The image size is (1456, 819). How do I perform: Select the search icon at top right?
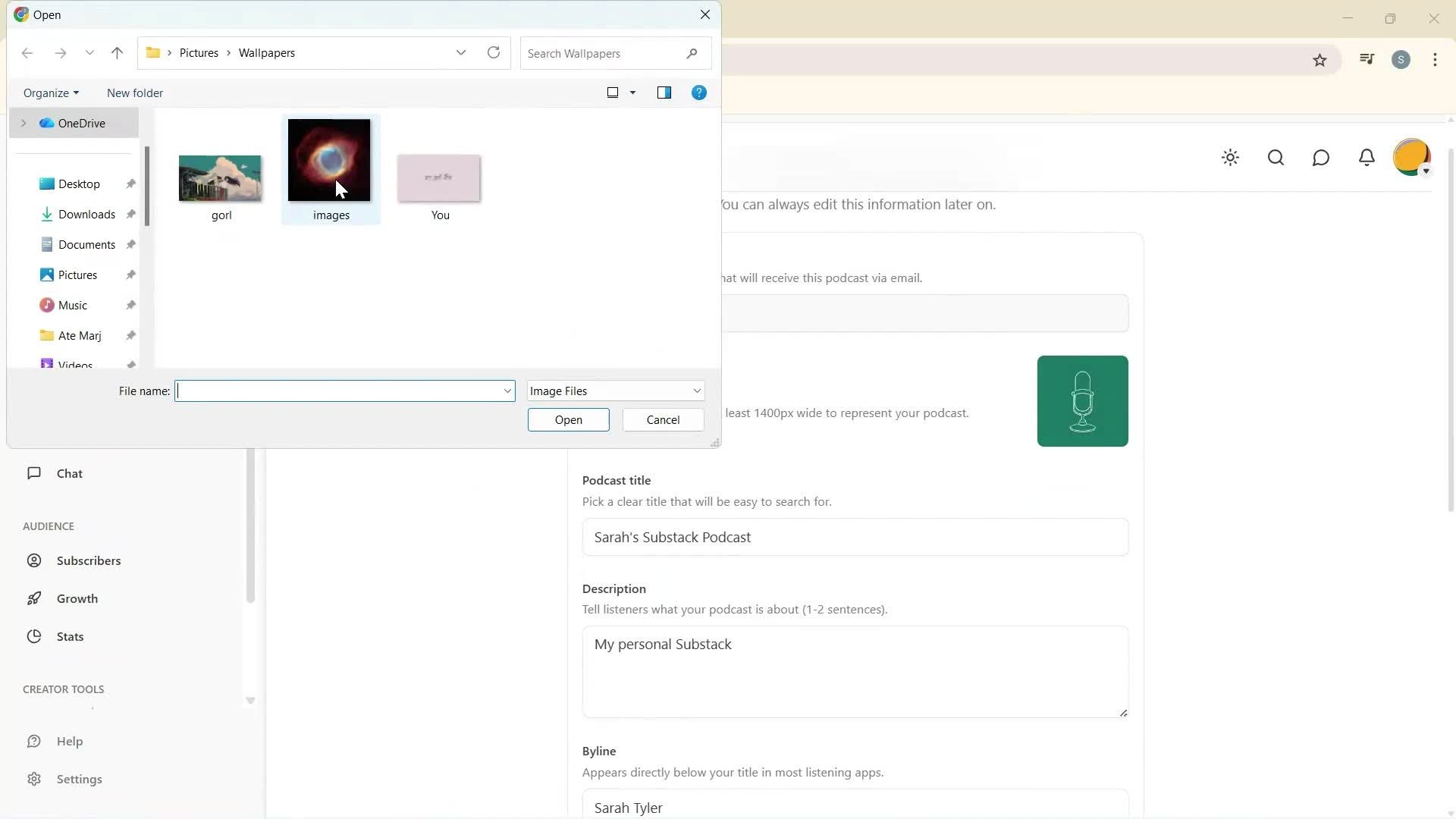coord(1276,158)
